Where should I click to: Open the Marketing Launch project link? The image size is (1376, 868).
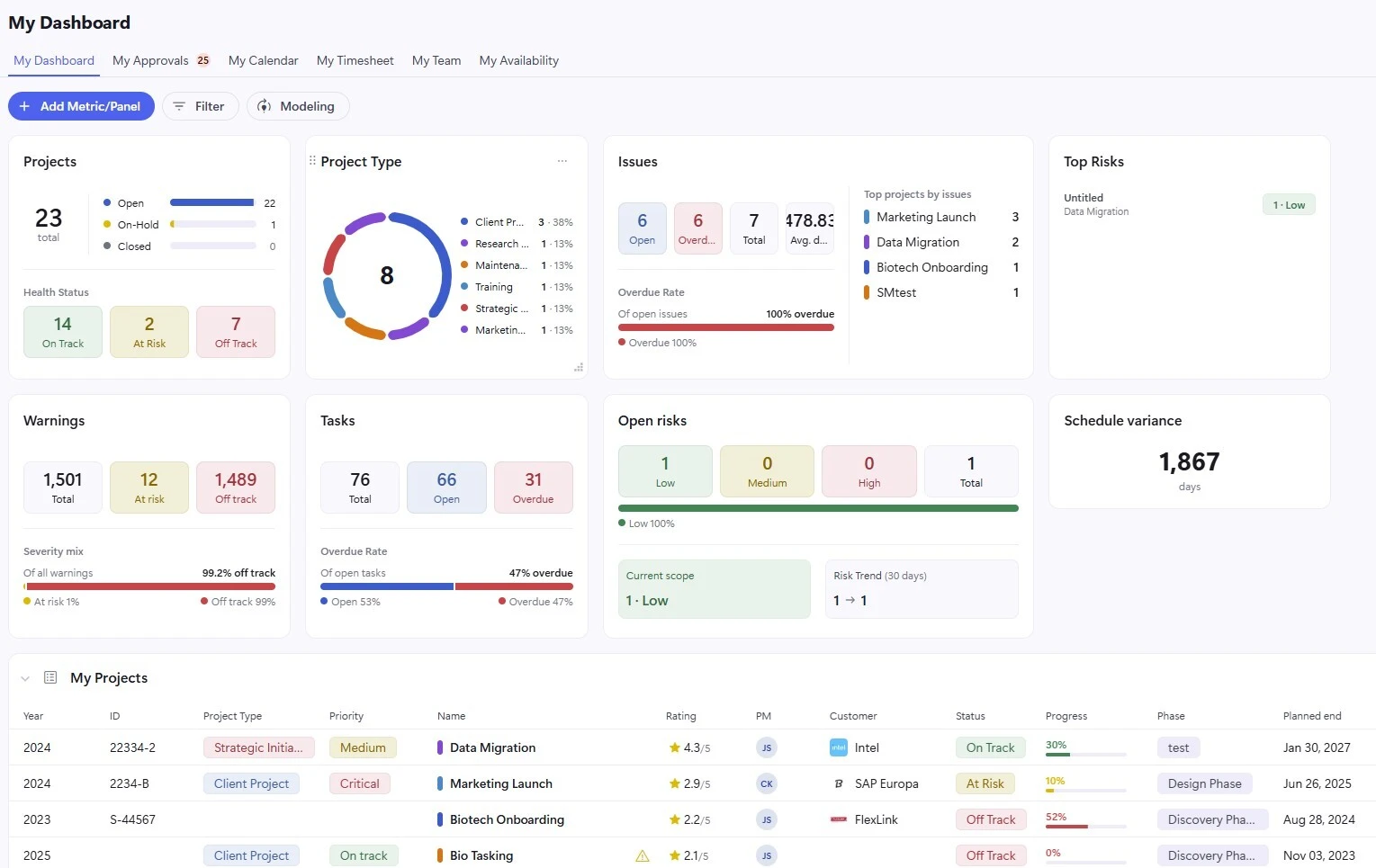coord(501,783)
